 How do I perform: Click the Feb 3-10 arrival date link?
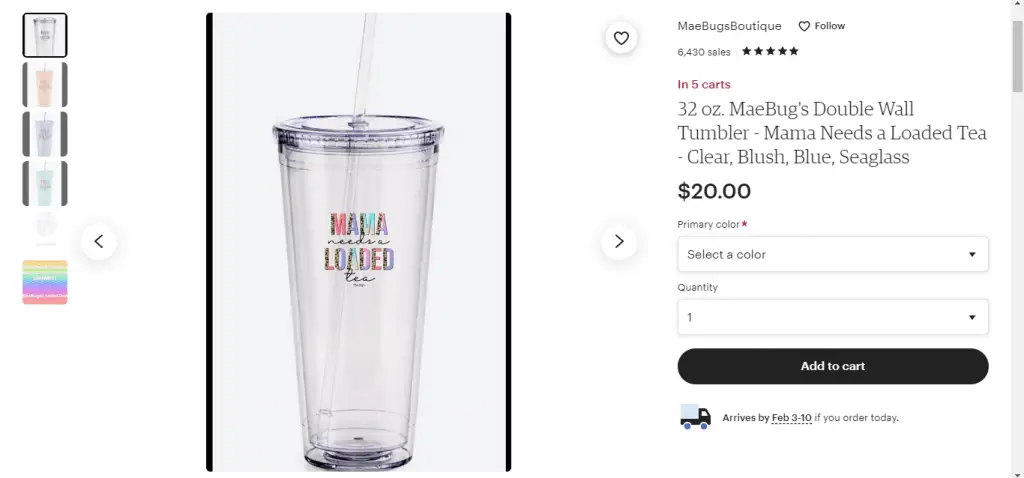click(x=791, y=418)
